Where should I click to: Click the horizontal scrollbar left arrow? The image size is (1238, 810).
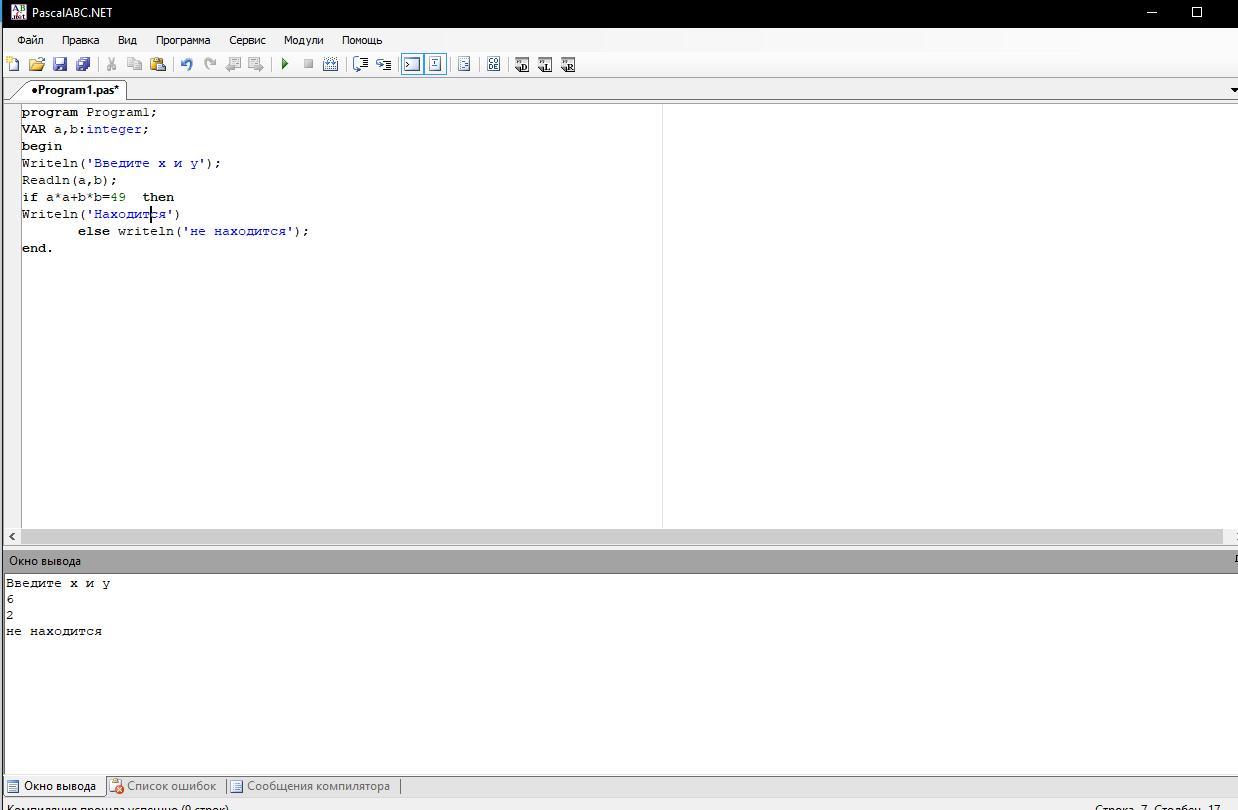pos(12,537)
